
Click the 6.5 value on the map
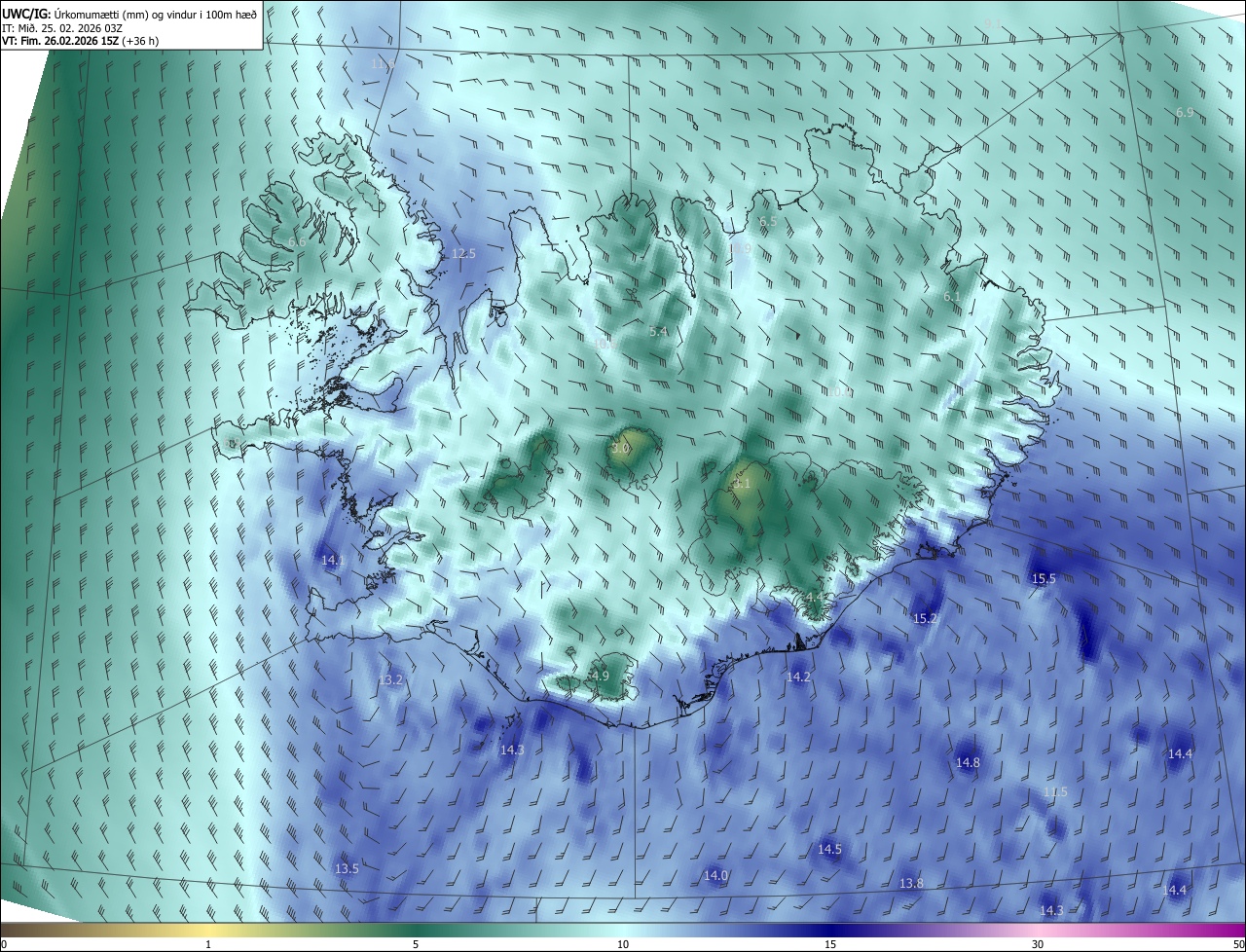[768, 222]
